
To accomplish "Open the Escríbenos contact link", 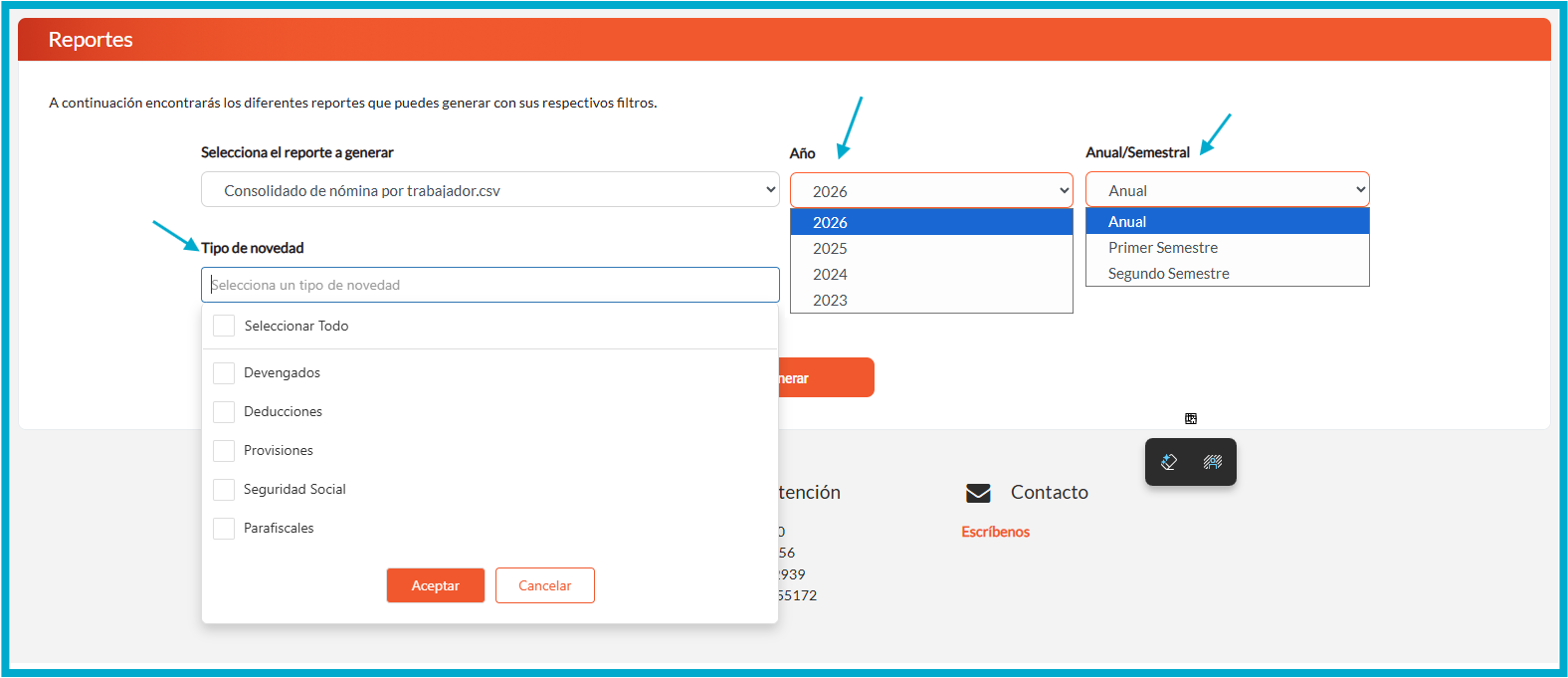I will click(x=995, y=532).
